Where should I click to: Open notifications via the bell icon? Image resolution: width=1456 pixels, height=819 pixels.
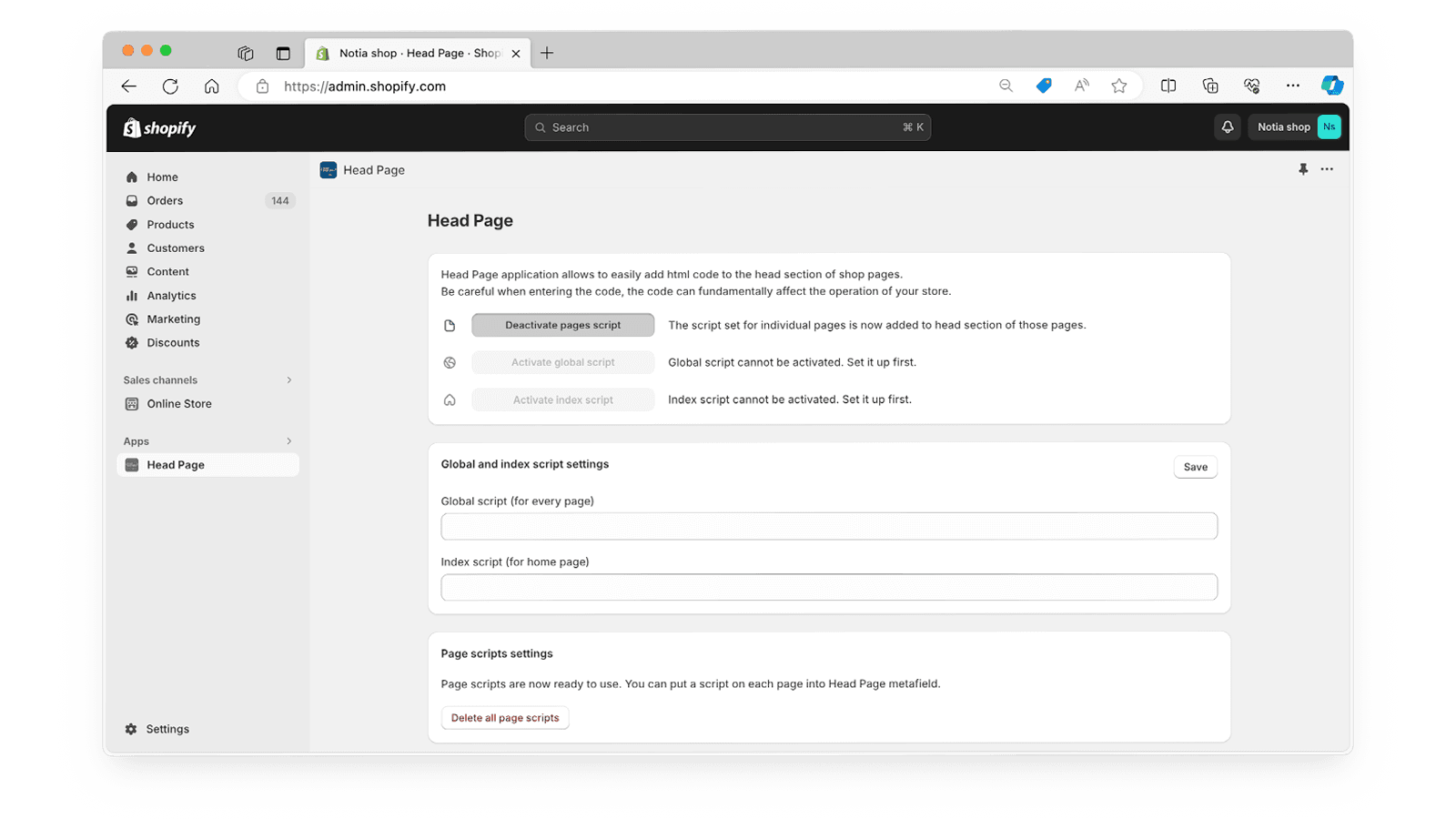pos(1227,126)
